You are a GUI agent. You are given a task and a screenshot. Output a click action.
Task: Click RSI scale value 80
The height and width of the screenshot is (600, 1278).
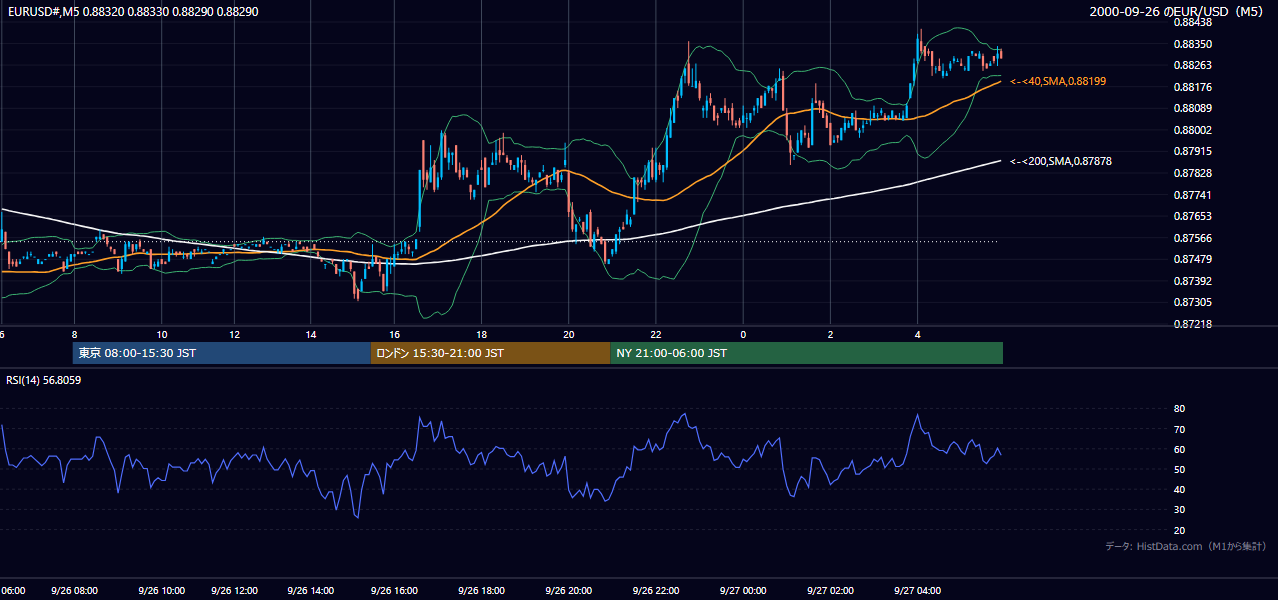coord(1179,409)
